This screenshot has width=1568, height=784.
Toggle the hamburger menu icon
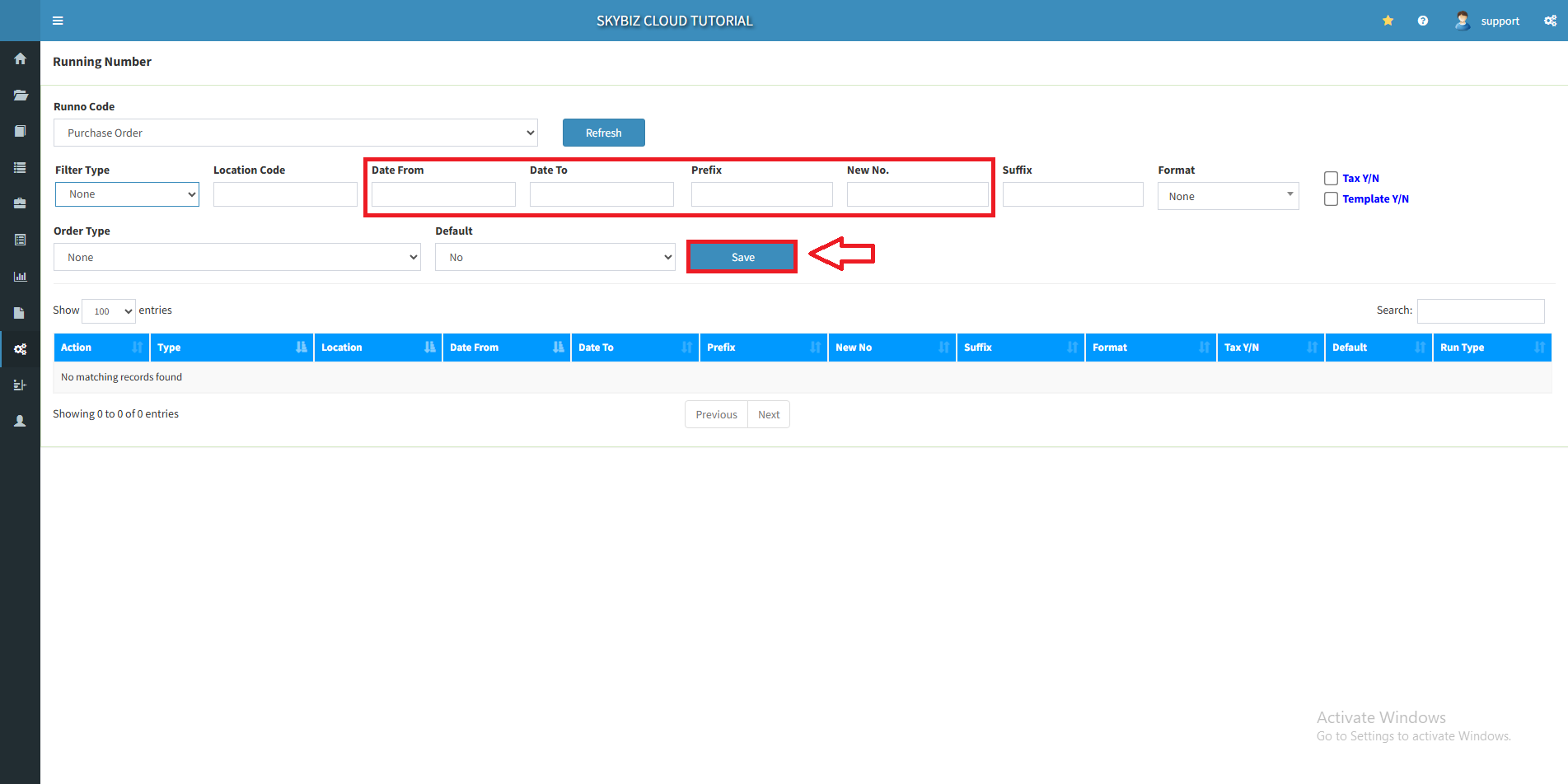coord(58,21)
